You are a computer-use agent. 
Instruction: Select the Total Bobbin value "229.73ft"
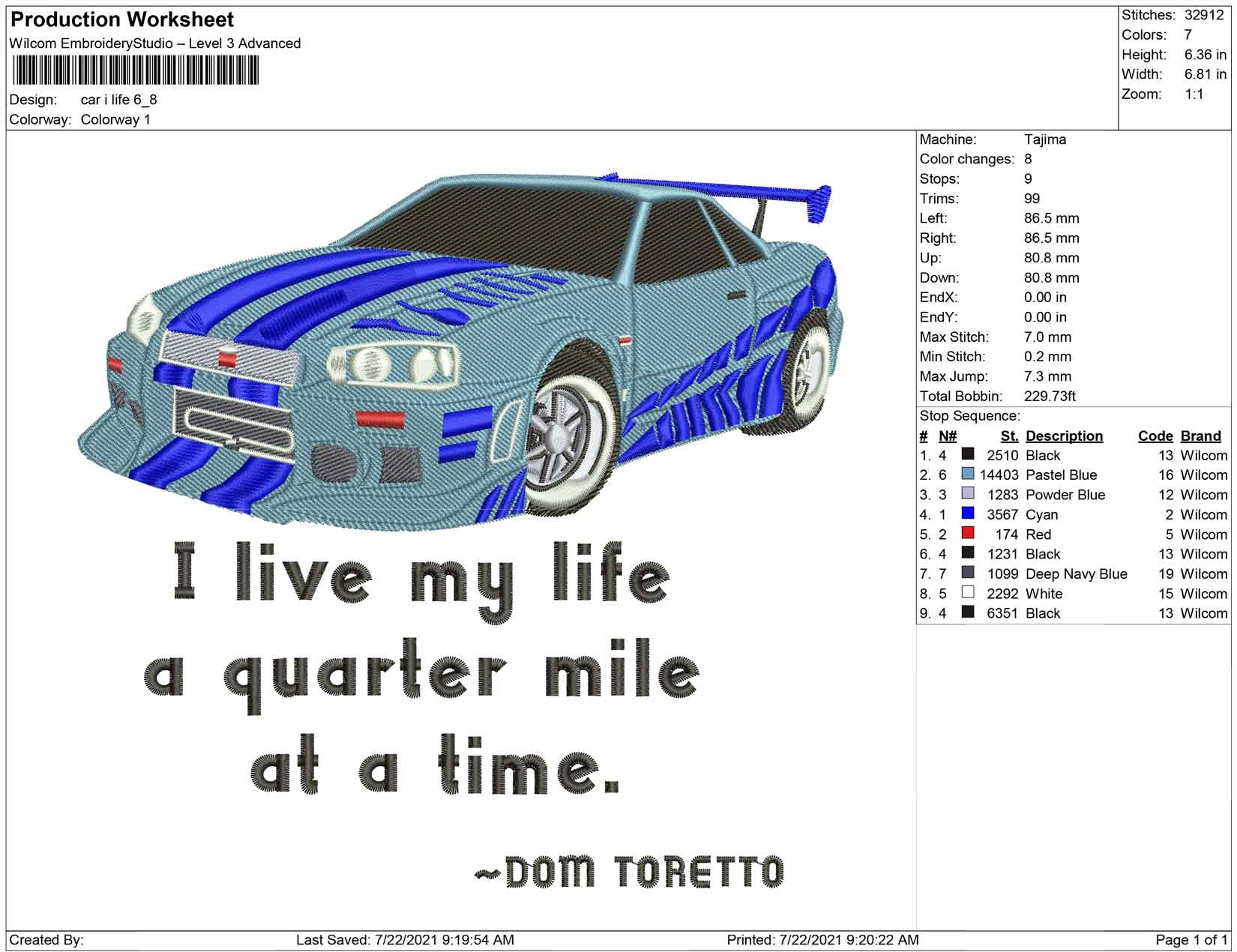(x=1050, y=397)
